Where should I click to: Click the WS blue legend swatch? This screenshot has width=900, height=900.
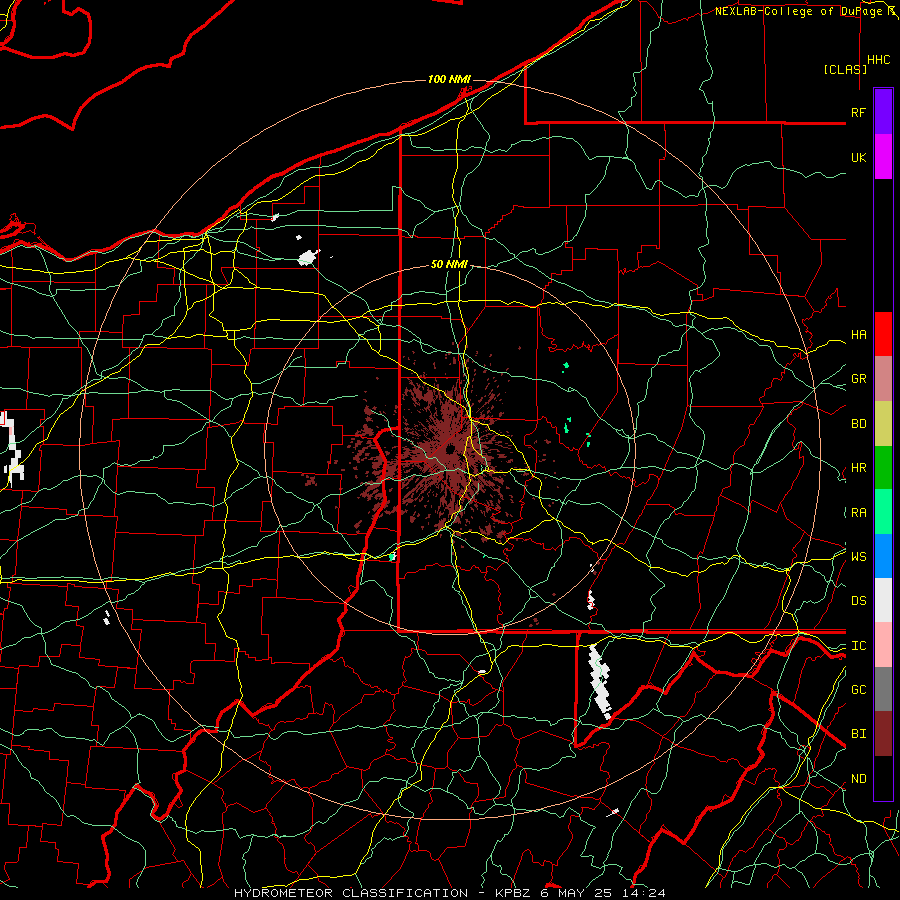click(883, 556)
